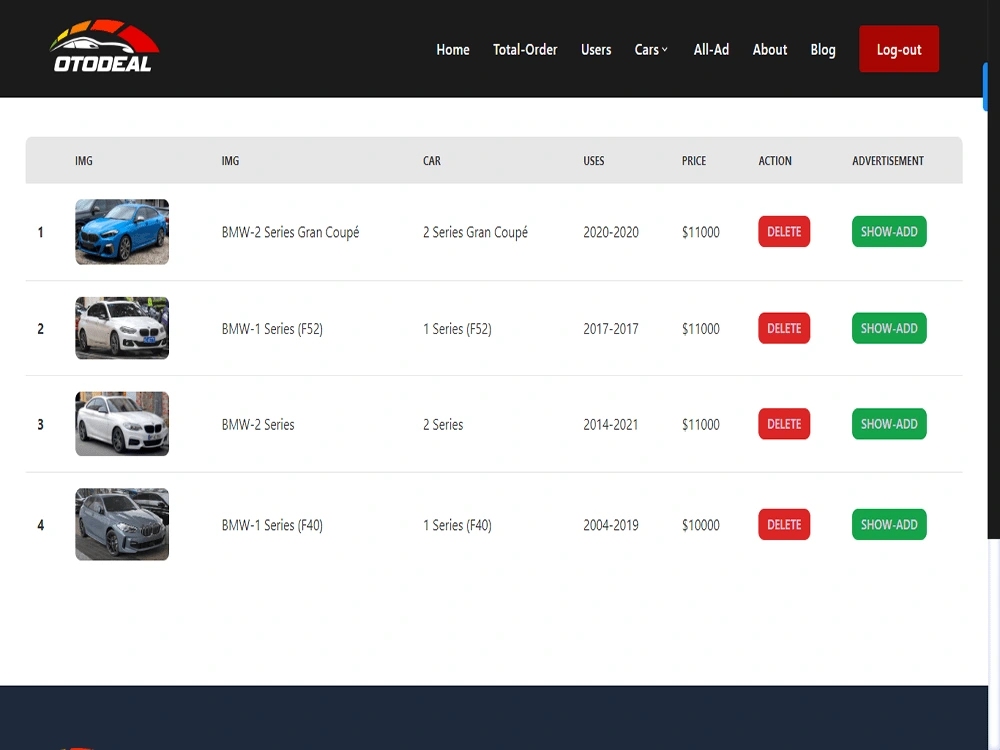
Task: Show ad for BMW-1 Series (F40)
Action: pyautogui.click(x=889, y=525)
